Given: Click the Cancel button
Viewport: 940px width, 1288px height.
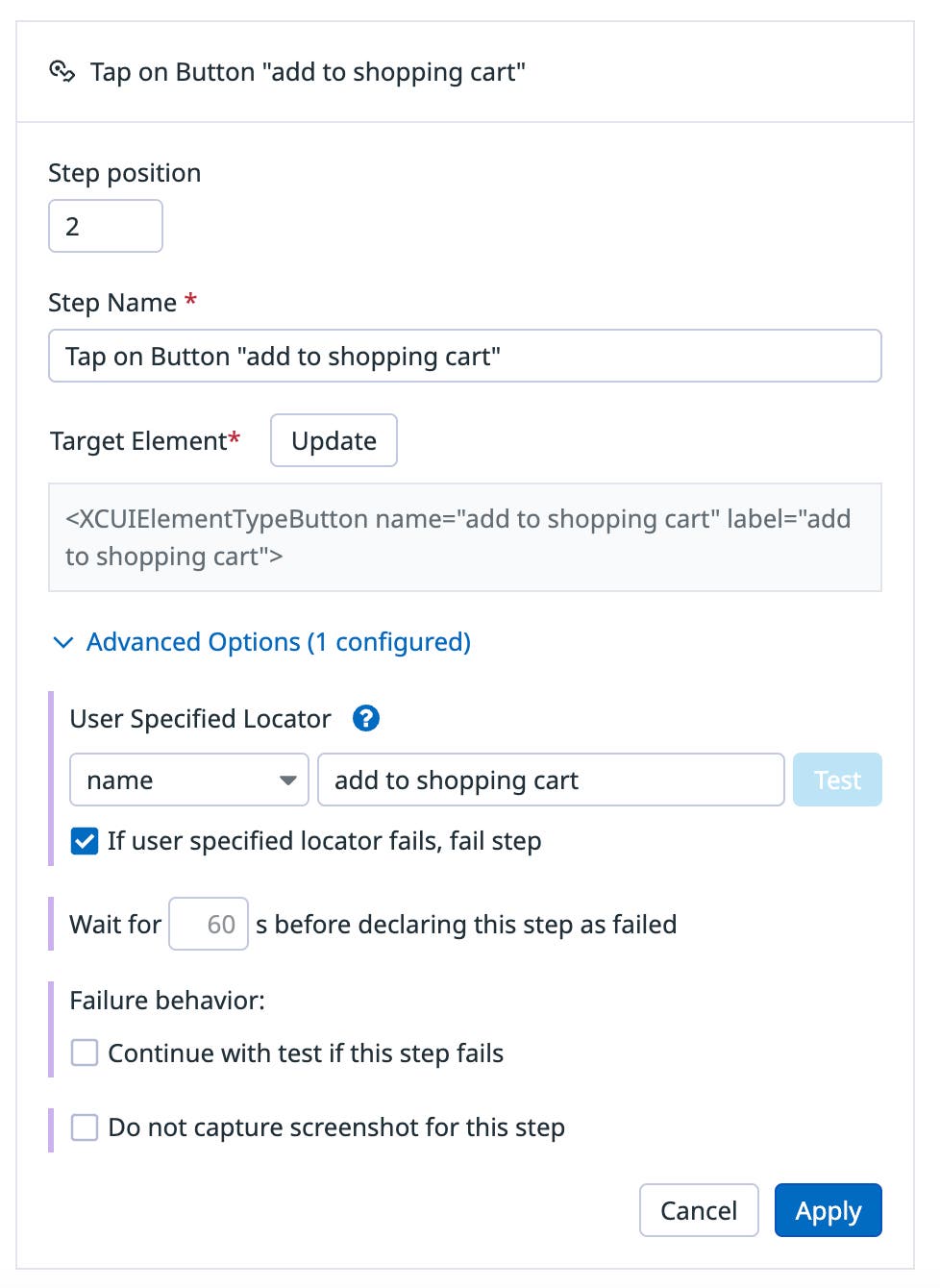Looking at the screenshot, I should point(699,1210).
